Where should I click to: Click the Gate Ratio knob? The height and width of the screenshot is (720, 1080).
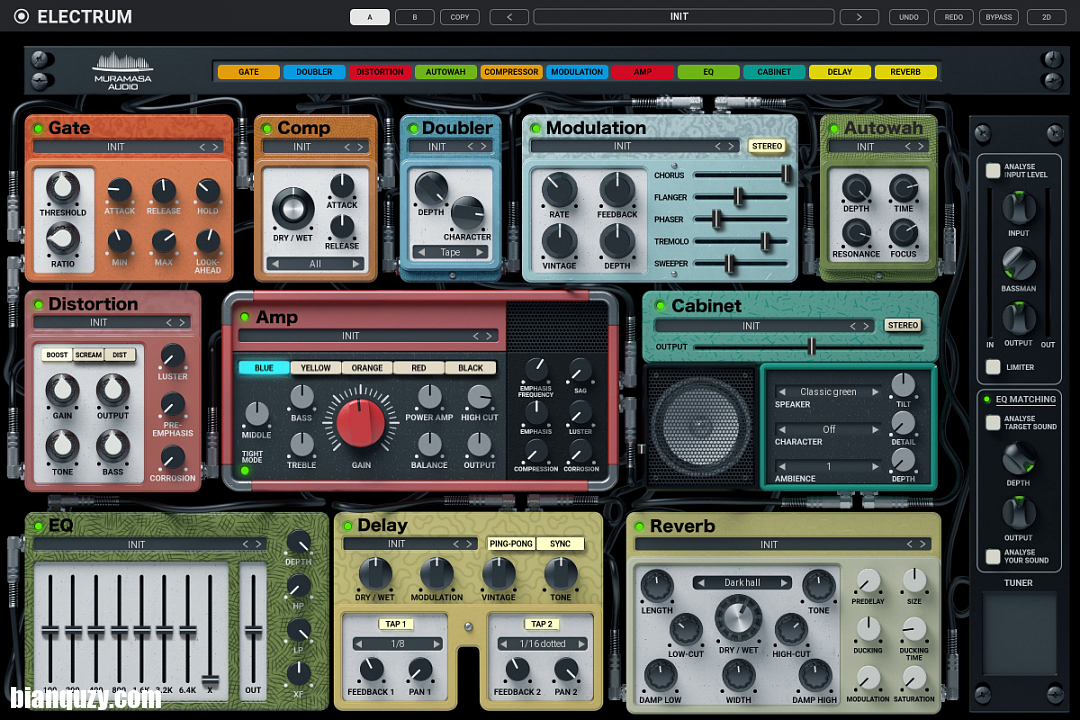(x=63, y=239)
